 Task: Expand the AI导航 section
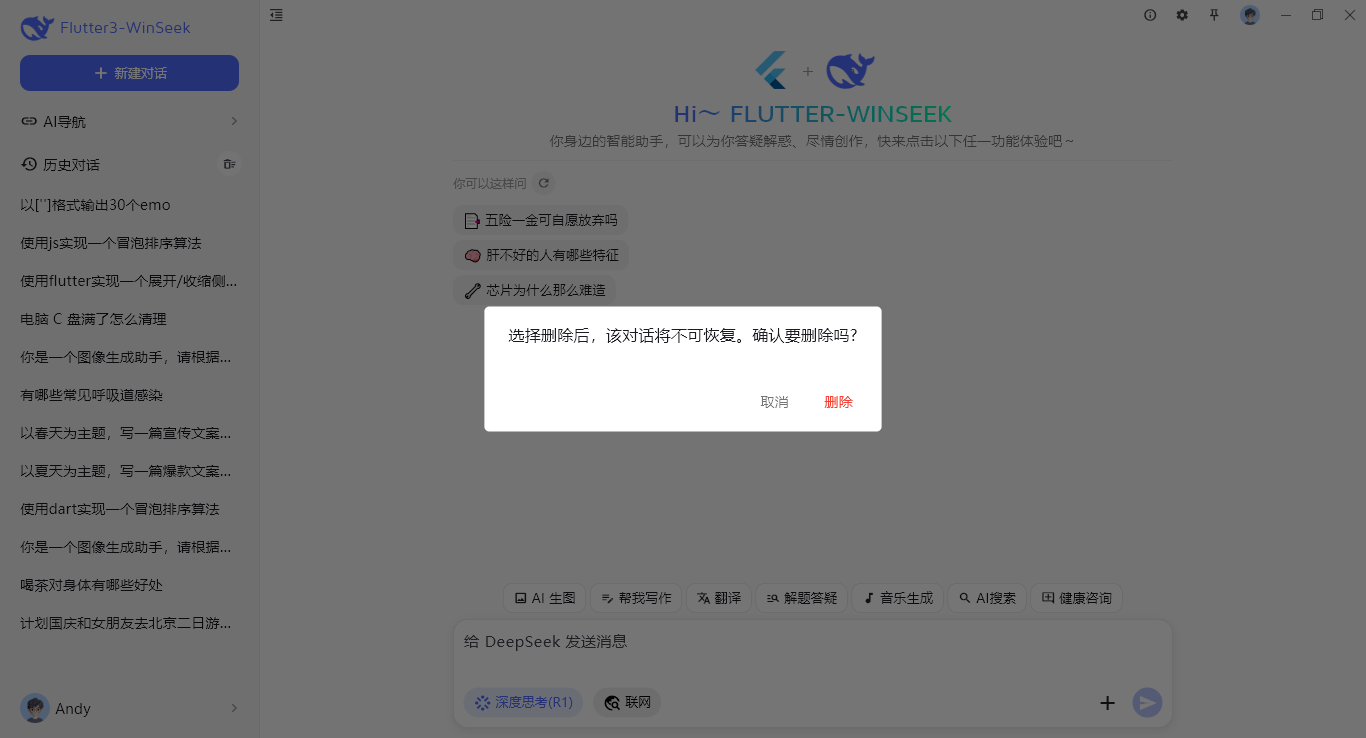[x=129, y=121]
